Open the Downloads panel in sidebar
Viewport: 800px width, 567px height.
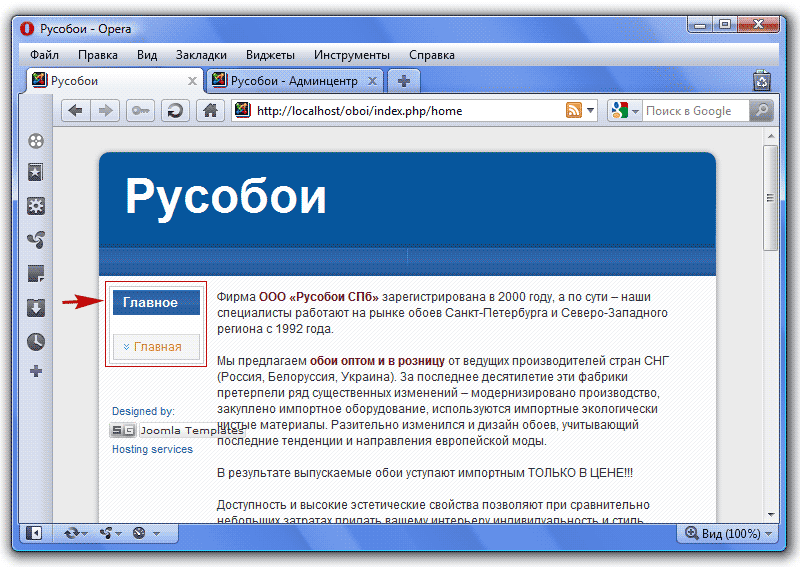pyautogui.click(x=36, y=308)
